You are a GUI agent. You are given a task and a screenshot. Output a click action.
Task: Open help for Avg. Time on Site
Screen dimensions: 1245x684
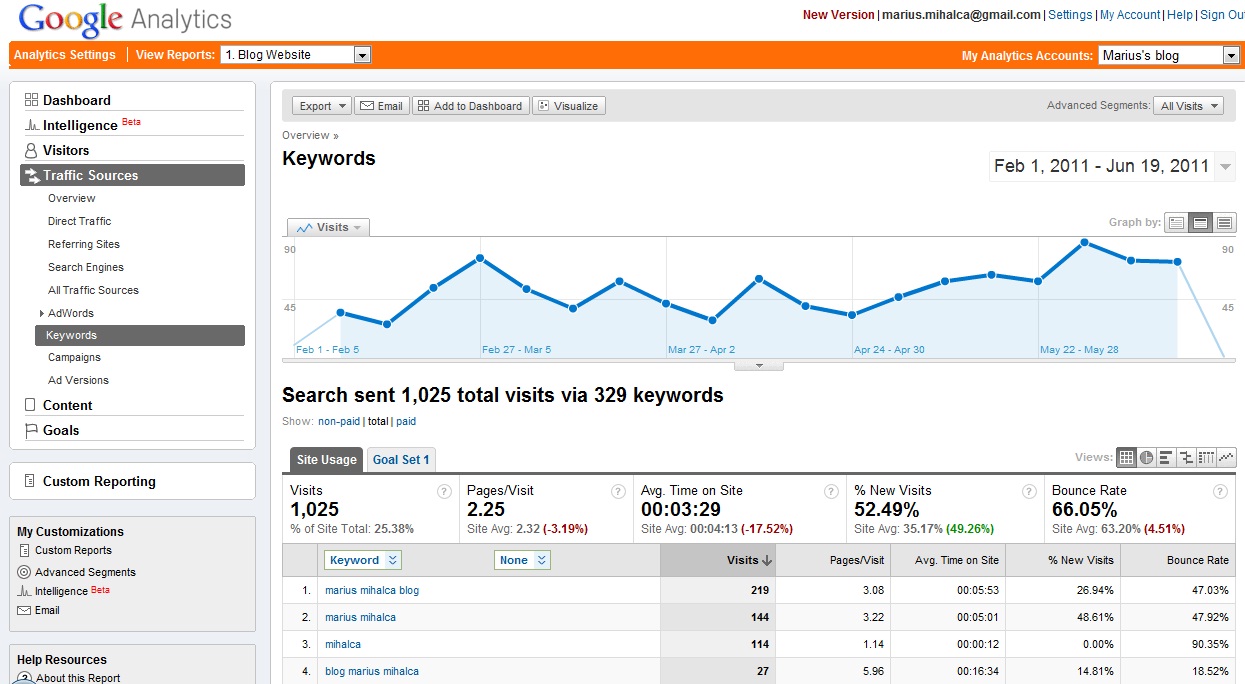pyautogui.click(x=831, y=491)
